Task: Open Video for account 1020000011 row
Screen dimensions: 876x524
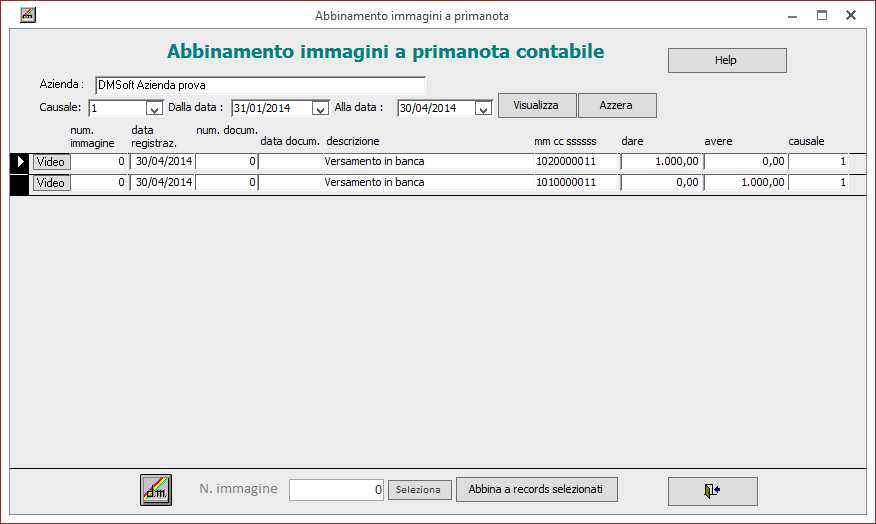Action: [x=51, y=162]
